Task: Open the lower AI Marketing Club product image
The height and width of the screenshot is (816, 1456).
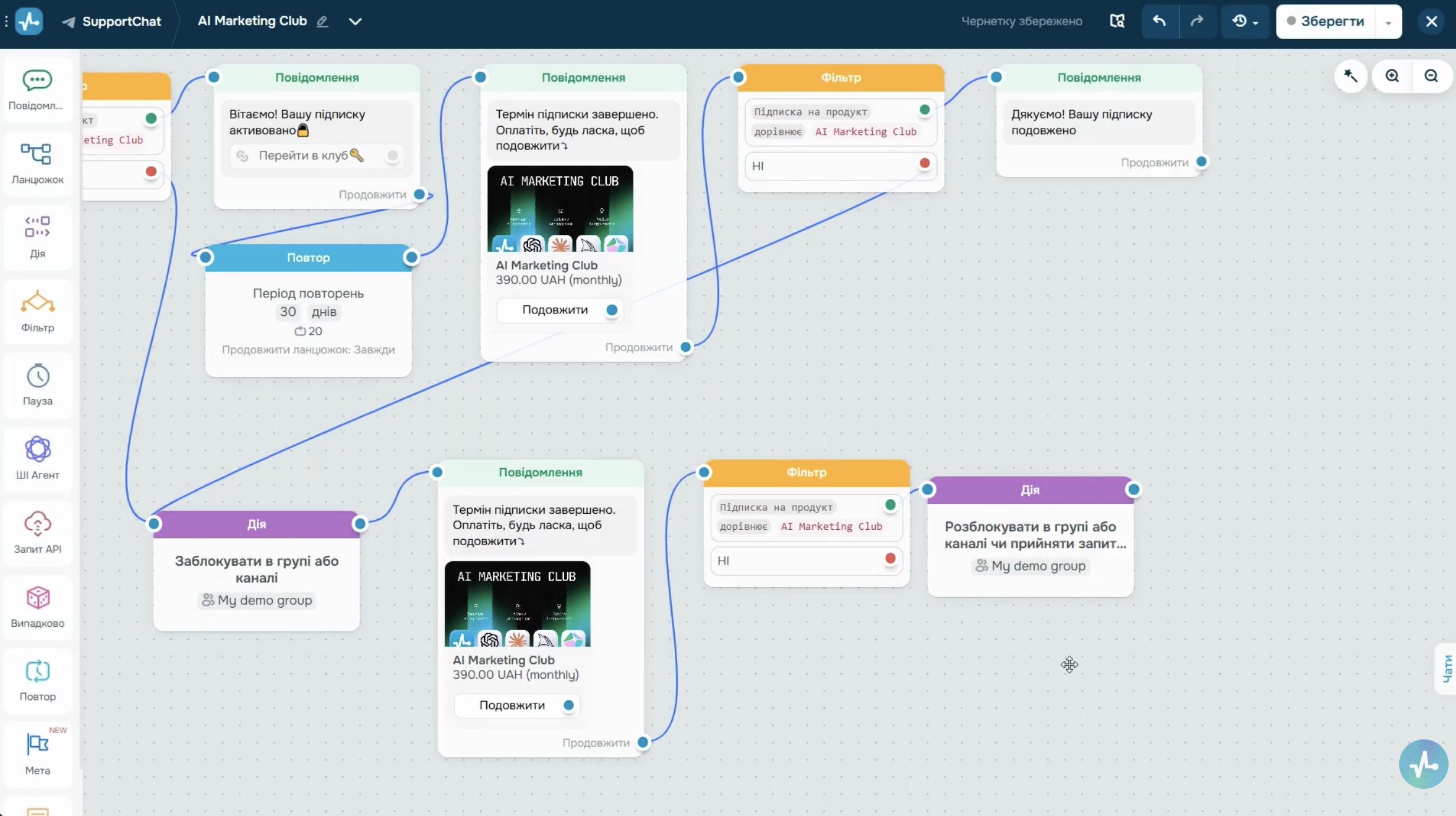Action: [x=518, y=604]
